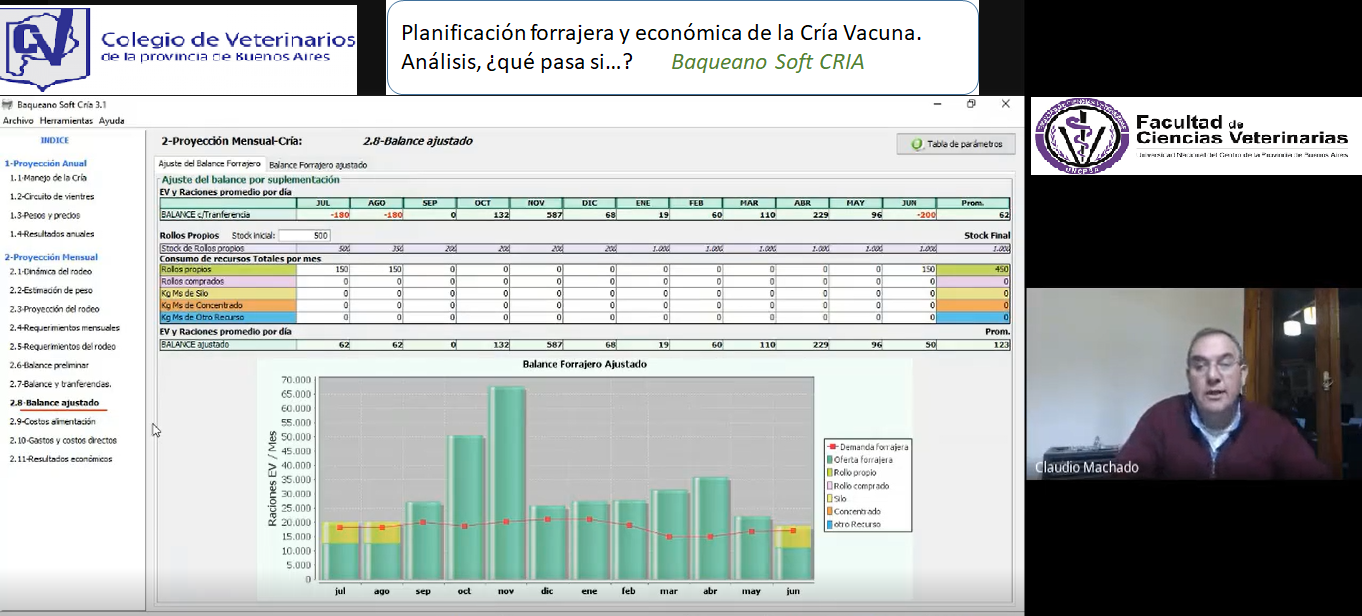Switch to Balance Forrajero ajustado tab
Viewport: 1362px width, 616px height.
318,164
